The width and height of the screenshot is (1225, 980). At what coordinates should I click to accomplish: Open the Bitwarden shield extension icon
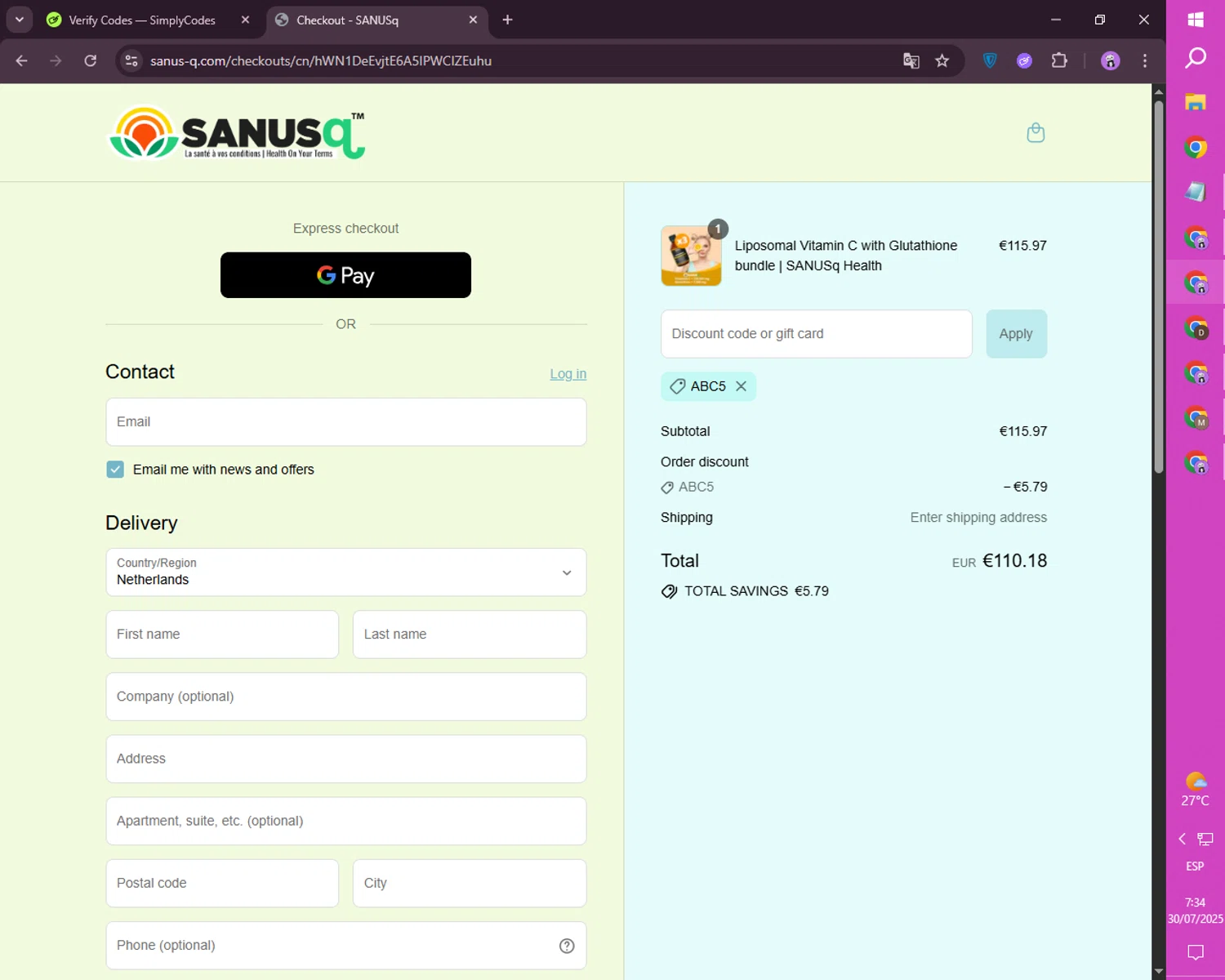[990, 61]
